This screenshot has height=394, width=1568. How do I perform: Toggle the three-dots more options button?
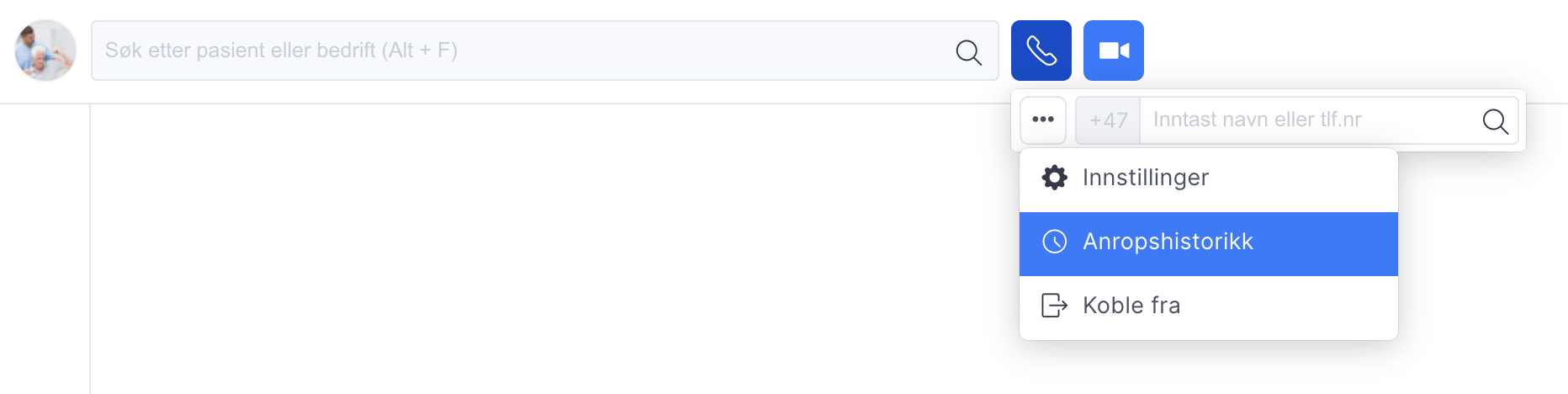point(1043,120)
